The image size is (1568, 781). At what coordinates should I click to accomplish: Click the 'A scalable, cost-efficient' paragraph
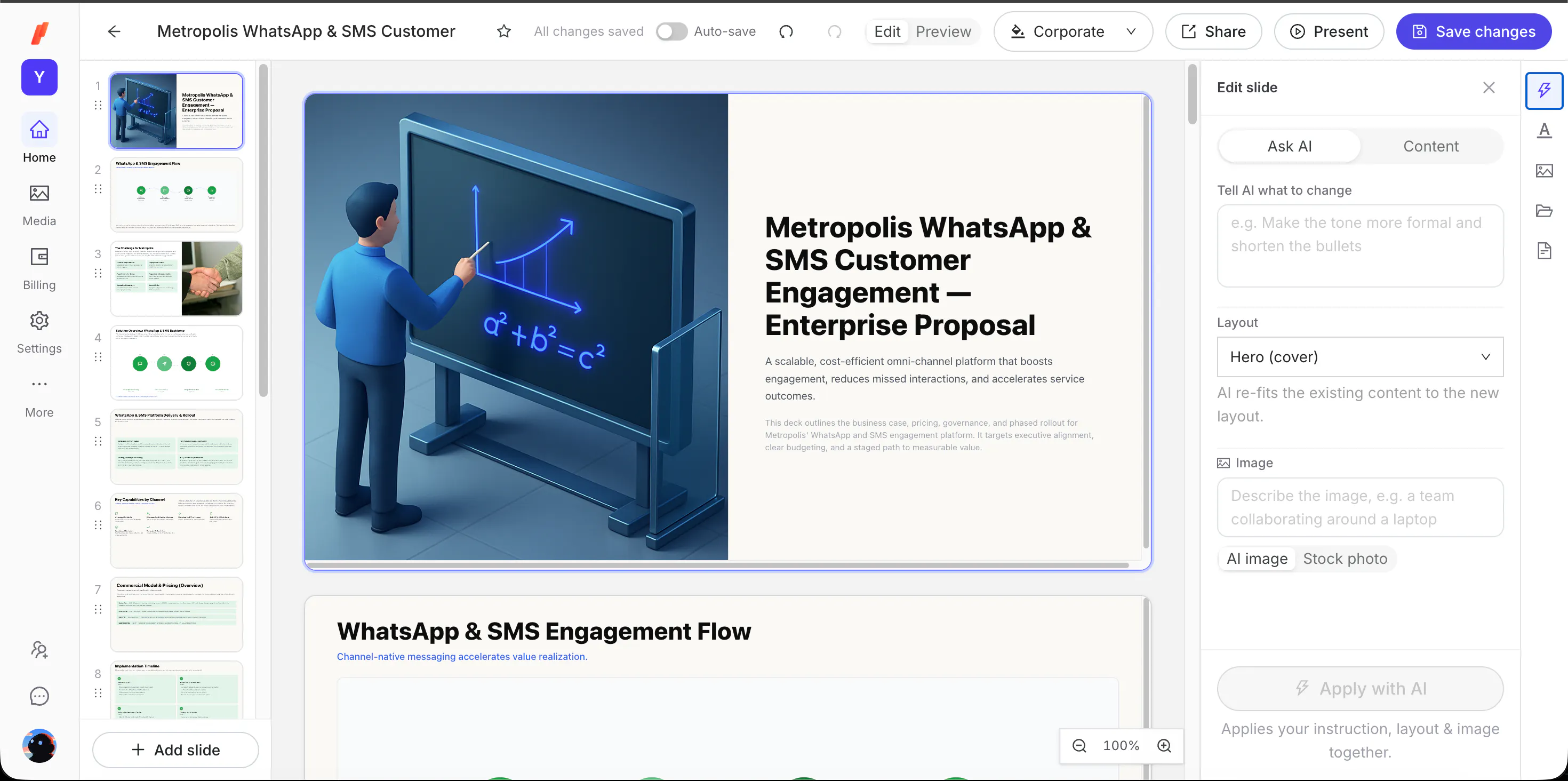coord(925,379)
